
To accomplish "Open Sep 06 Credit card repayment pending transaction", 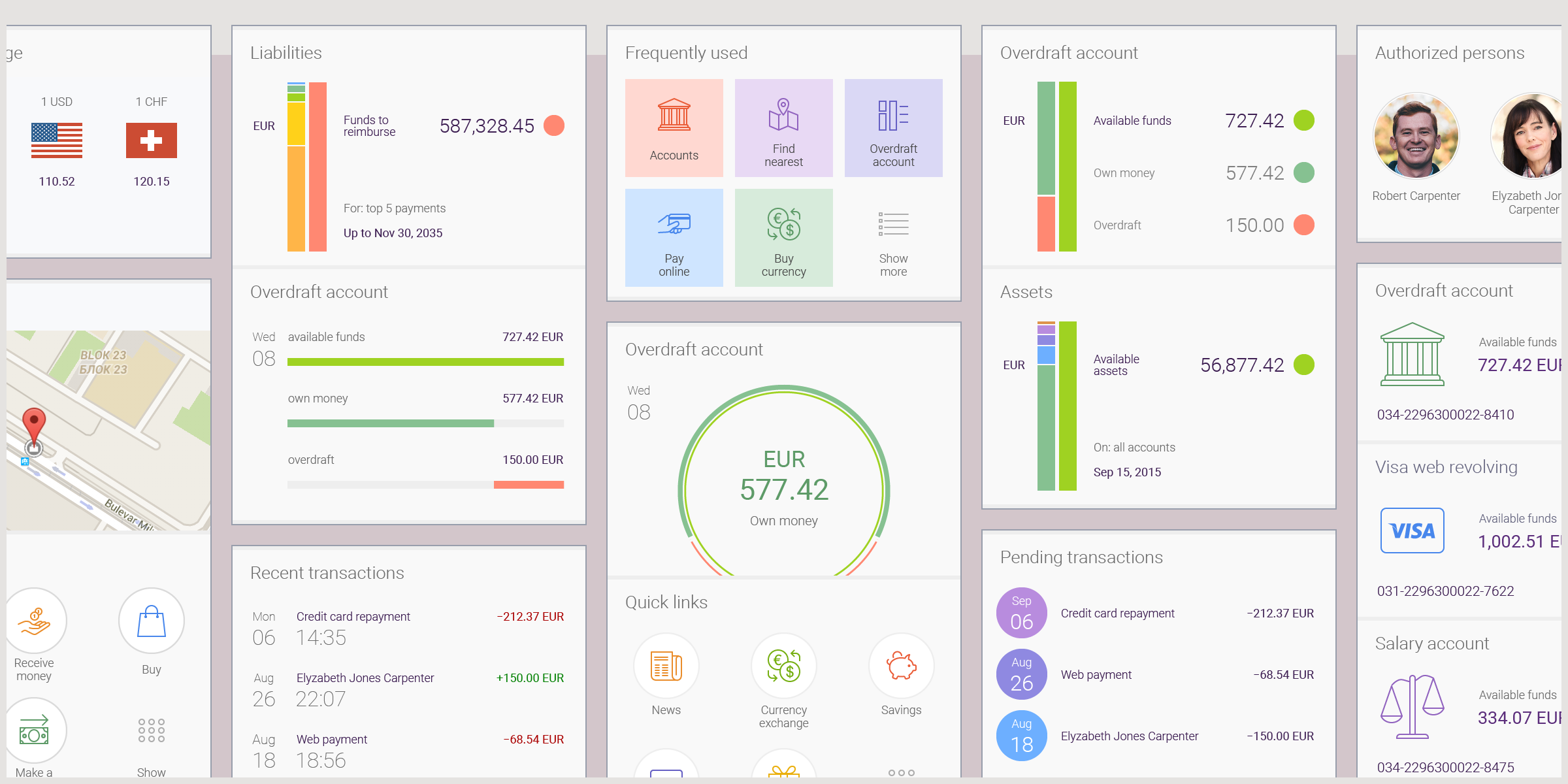I will 1117,613.
